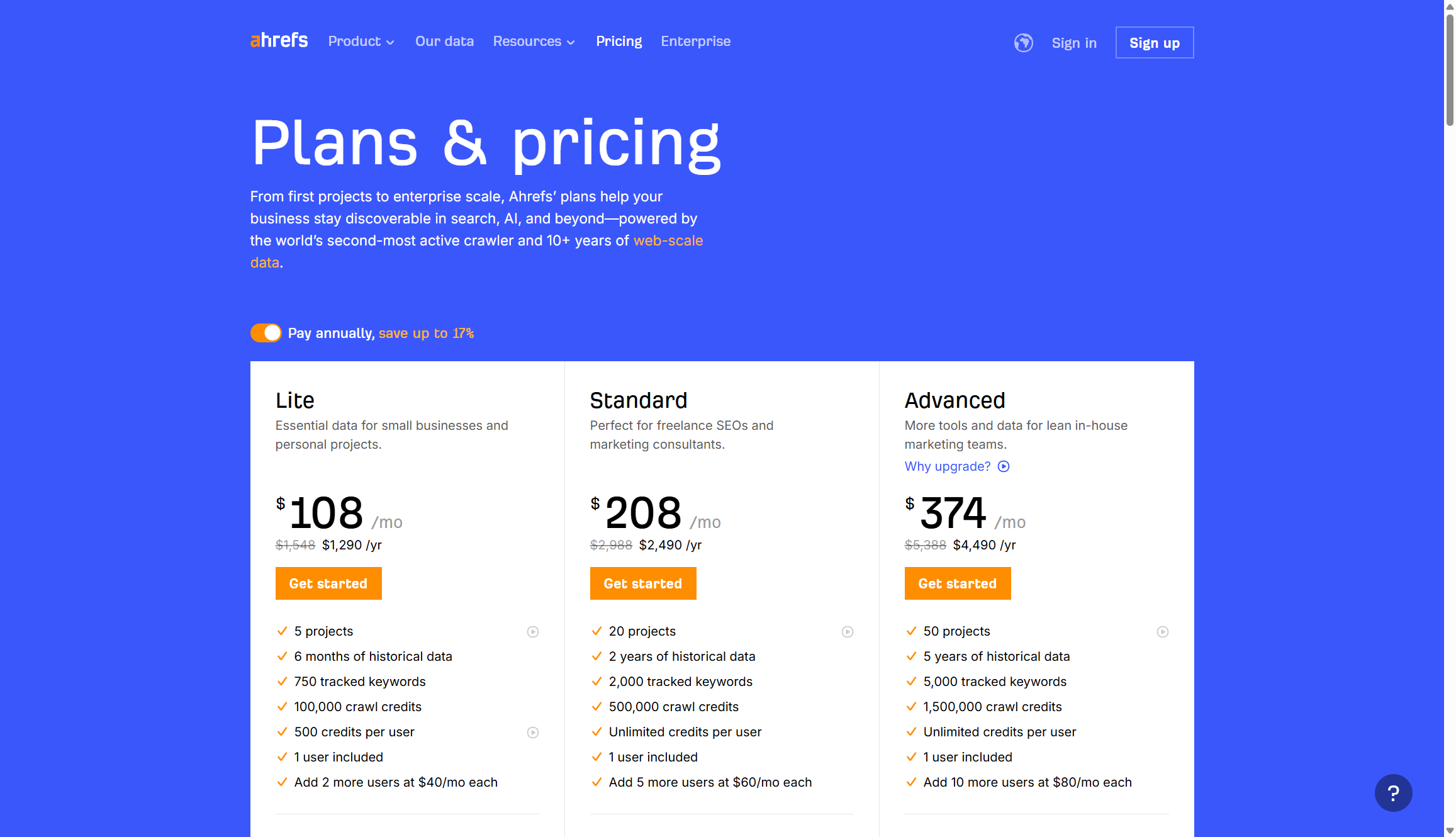This screenshot has width=1456, height=837.
Task: Click the Sign up button
Action: click(1154, 42)
